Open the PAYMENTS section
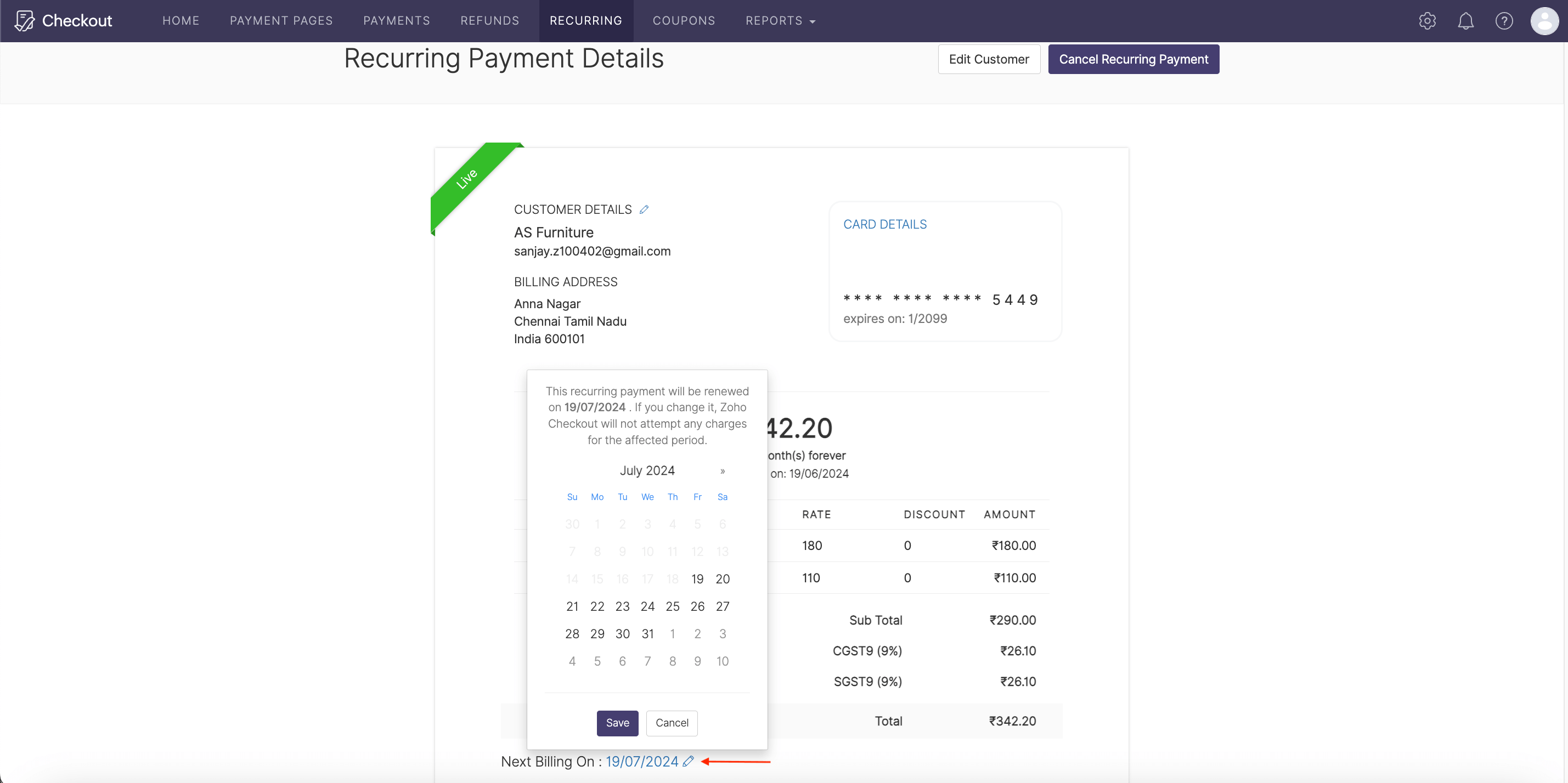The width and height of the screenshot is (1568, 783). 396,20
